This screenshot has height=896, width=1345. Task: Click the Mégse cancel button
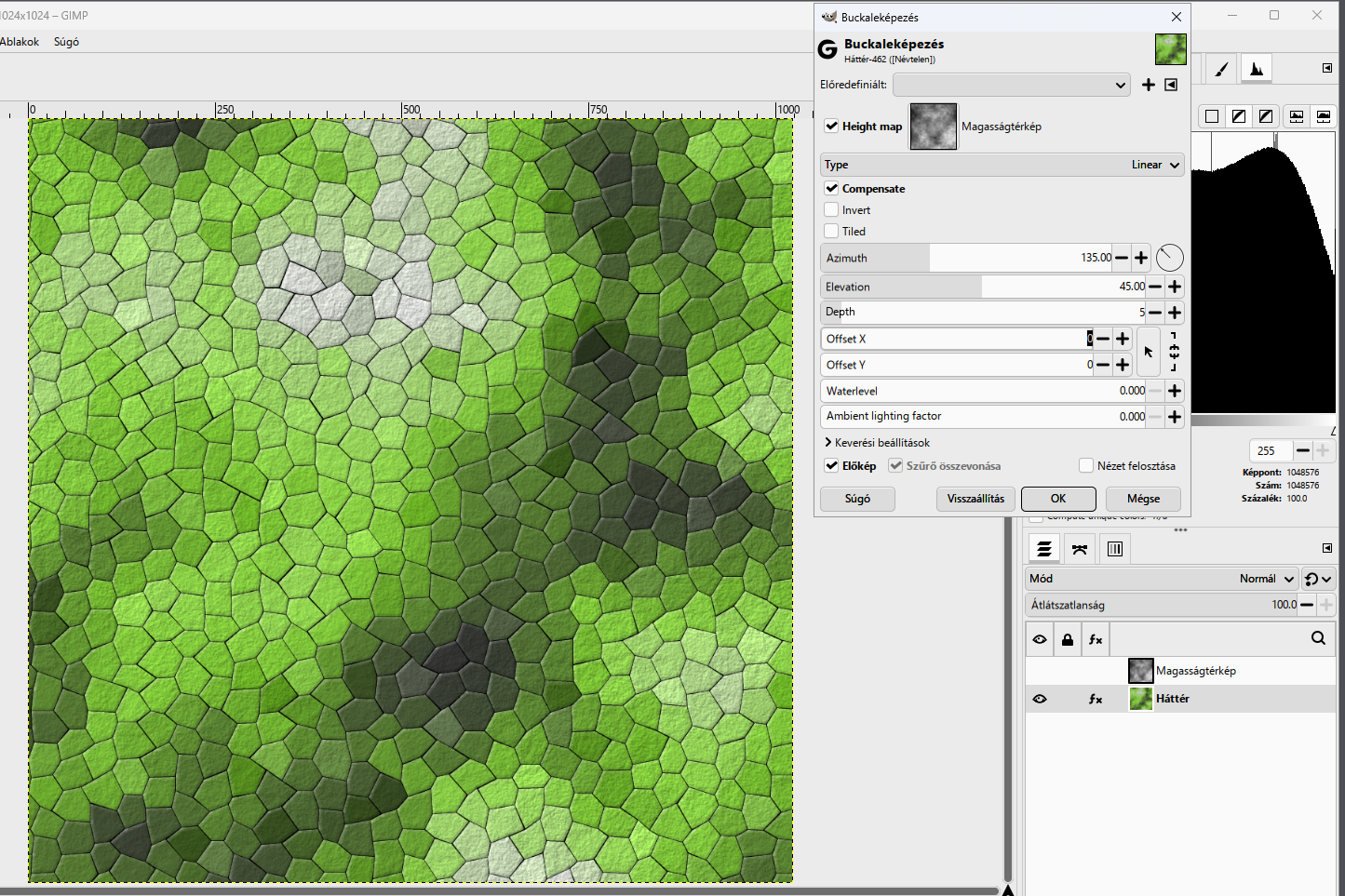click(x=1143, y=499)
